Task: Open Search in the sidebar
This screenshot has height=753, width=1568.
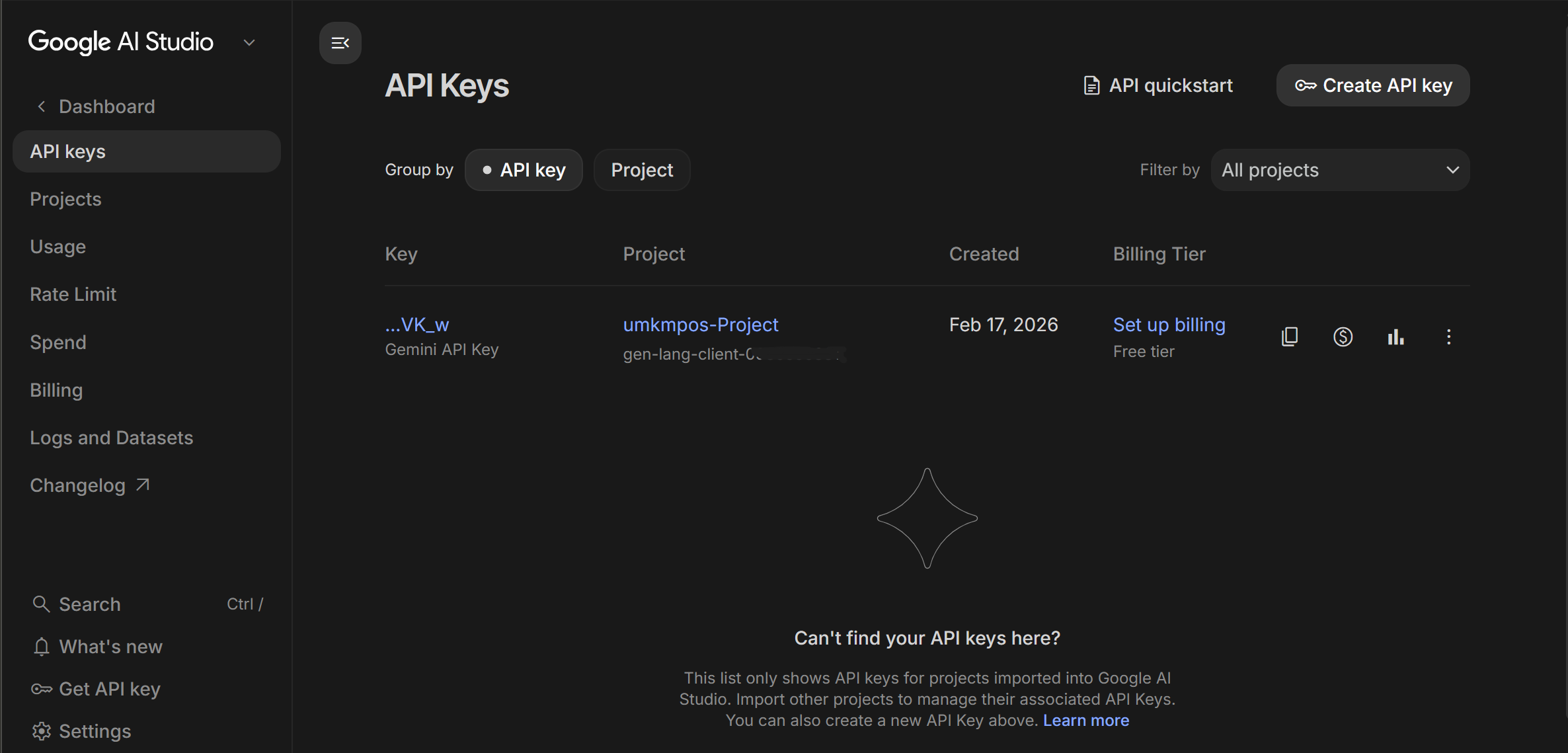Action: click(147, 604)
